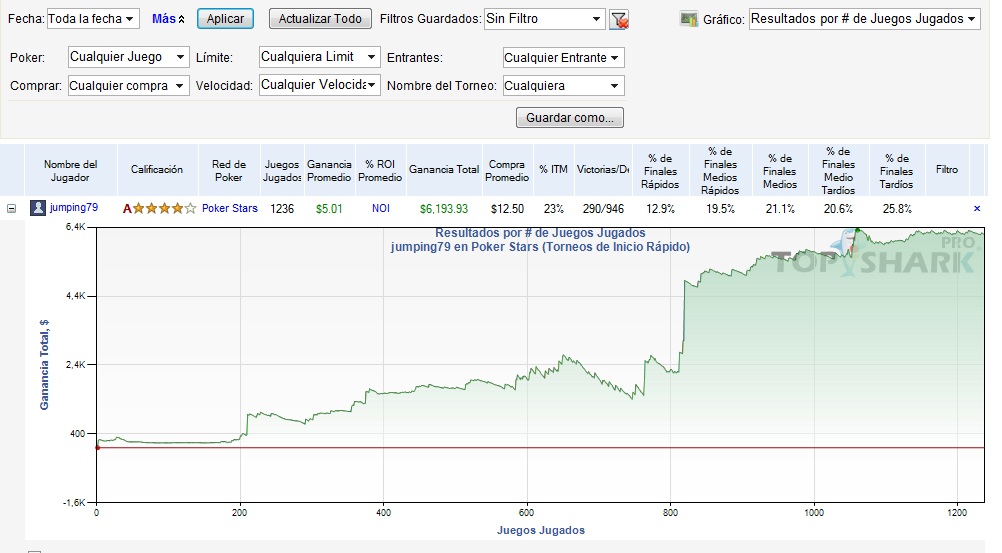Open jumping79 player avatar icon
The image size is (1002, 553).
click(x=38, y=208)
